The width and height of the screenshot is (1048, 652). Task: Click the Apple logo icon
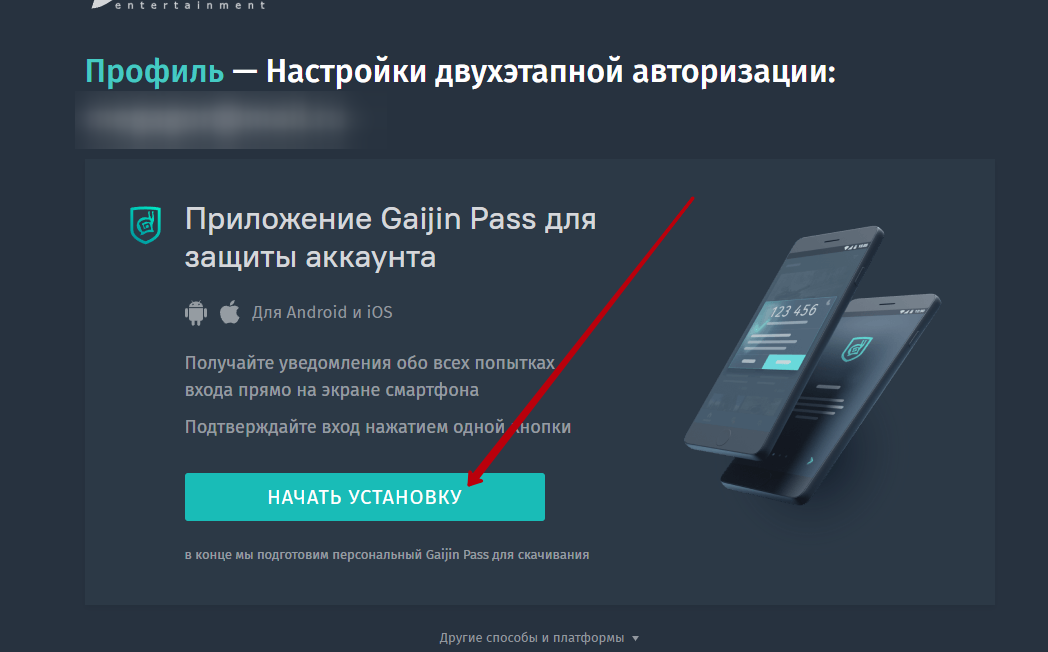230,312
